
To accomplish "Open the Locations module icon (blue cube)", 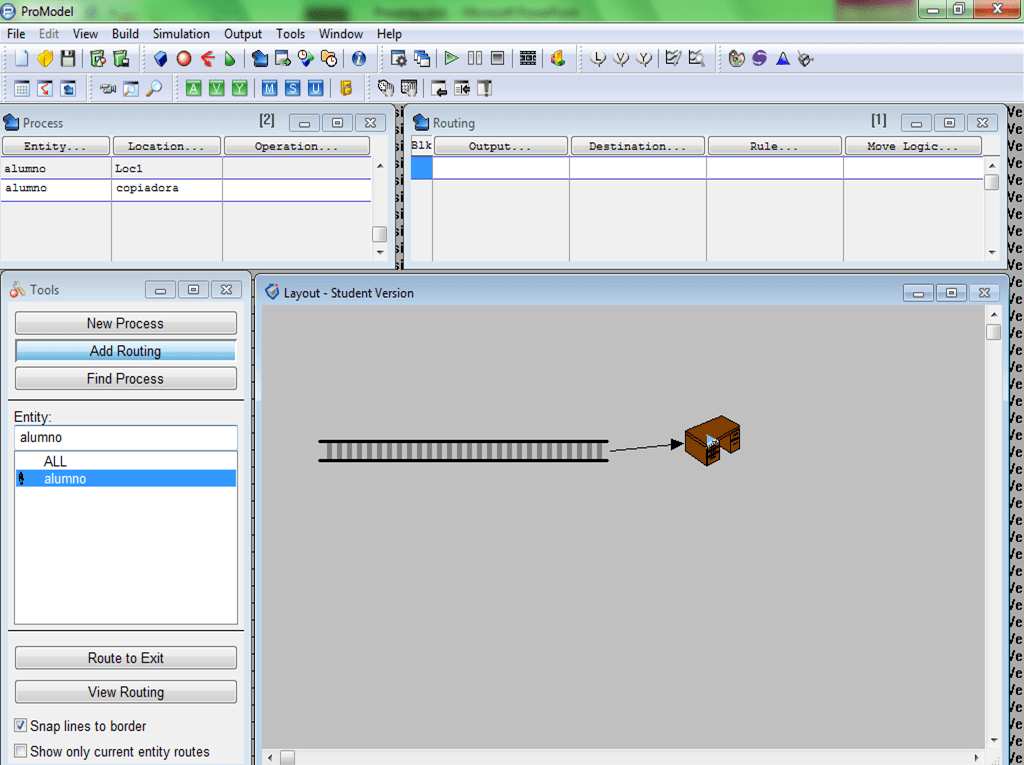I will [160, 59].
